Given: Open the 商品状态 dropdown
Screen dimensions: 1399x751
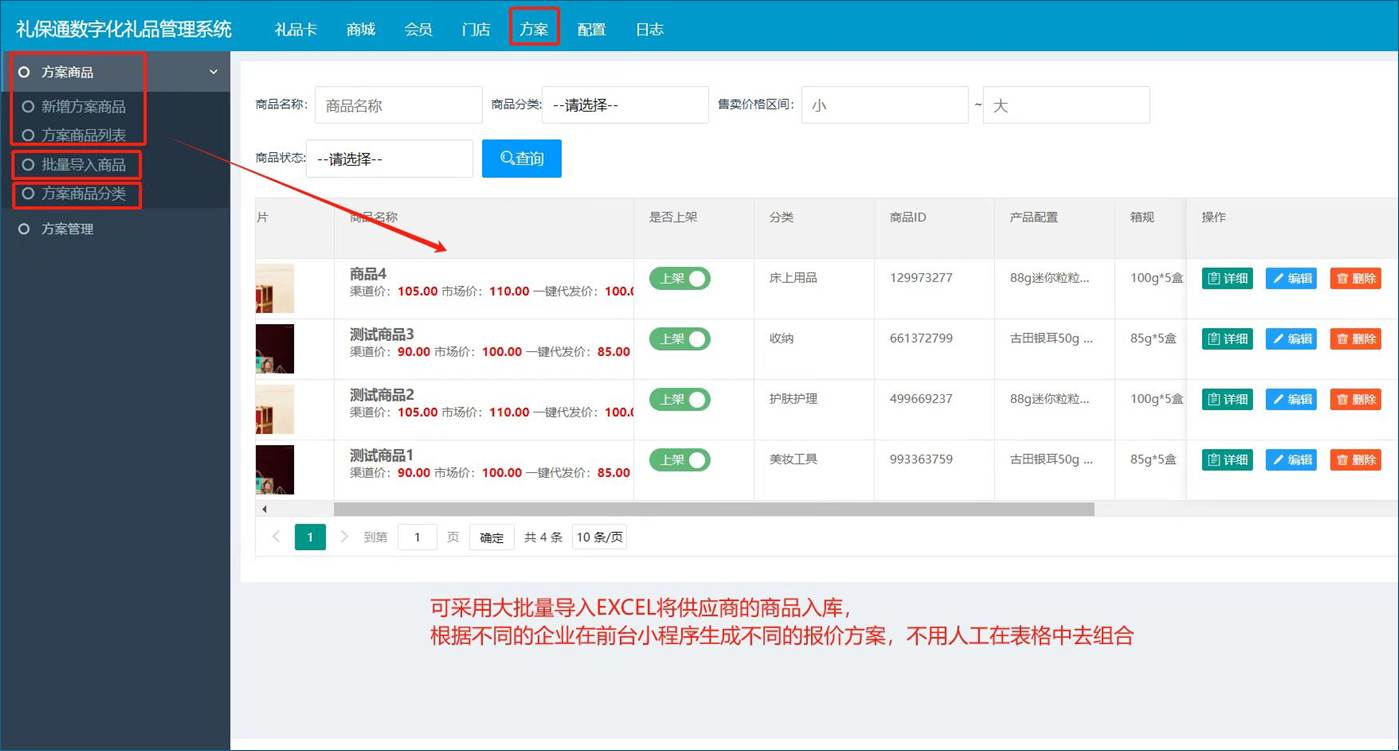Looking at the screenshot, I should (389, 159).
